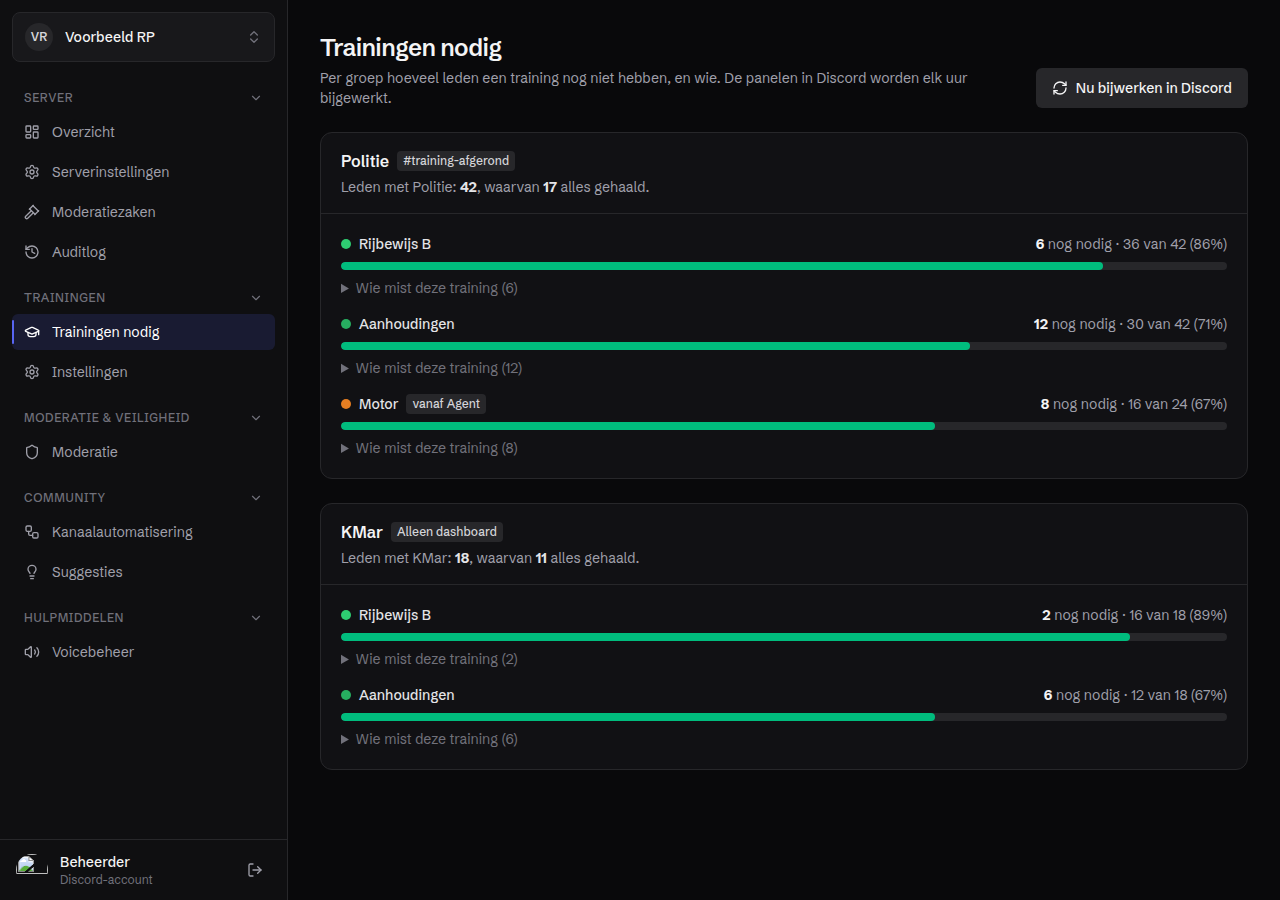Screen dimensions: 1280x900
Task: Open Kanaalautomatisering workflow icon
Action: [32, 532]
